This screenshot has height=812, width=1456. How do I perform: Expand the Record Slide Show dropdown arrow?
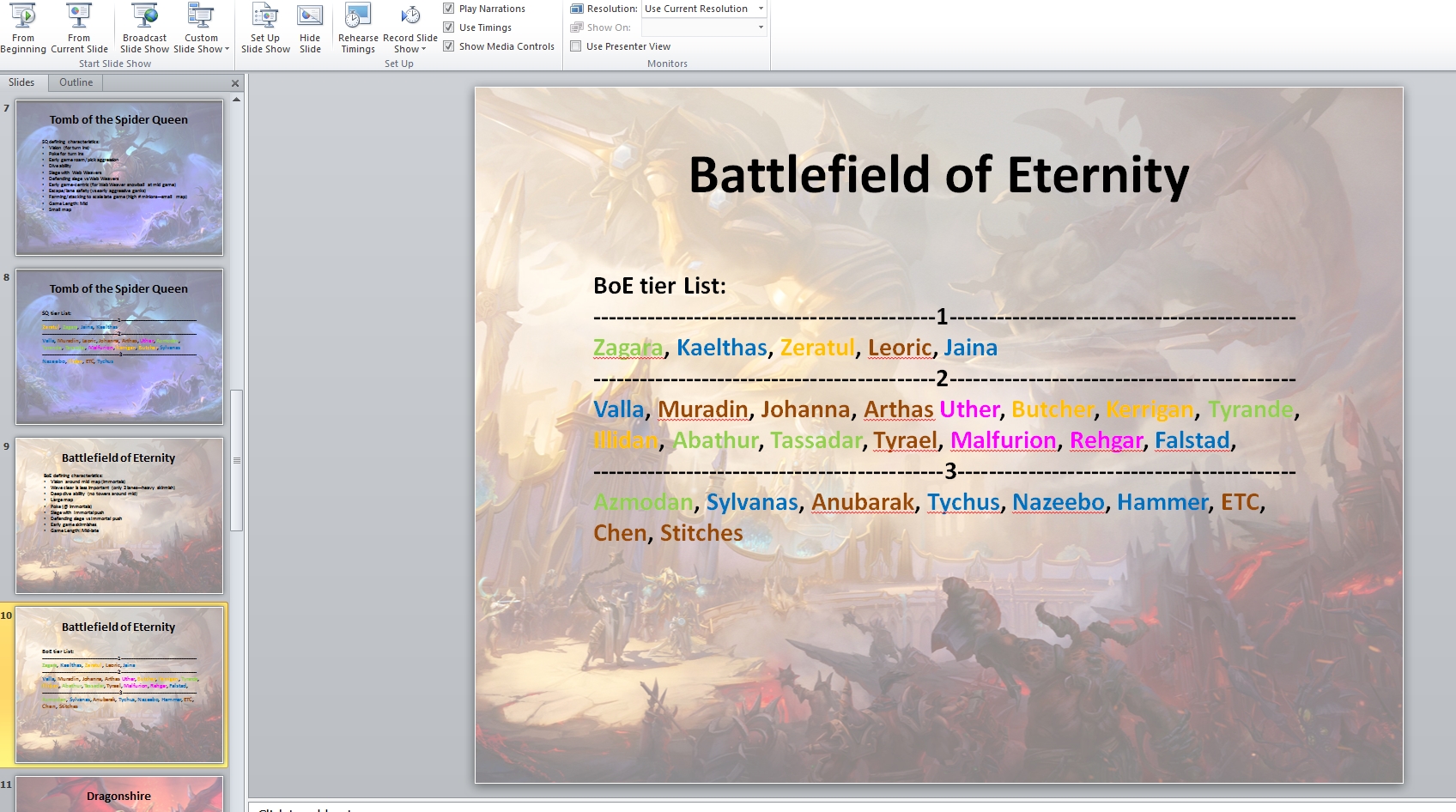pos(423,49)
